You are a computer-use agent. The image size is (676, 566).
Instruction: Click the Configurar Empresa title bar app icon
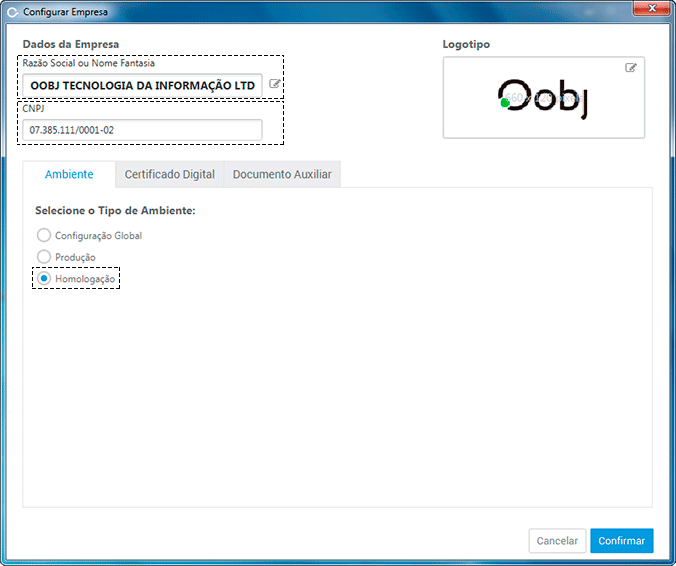[13, 12]
